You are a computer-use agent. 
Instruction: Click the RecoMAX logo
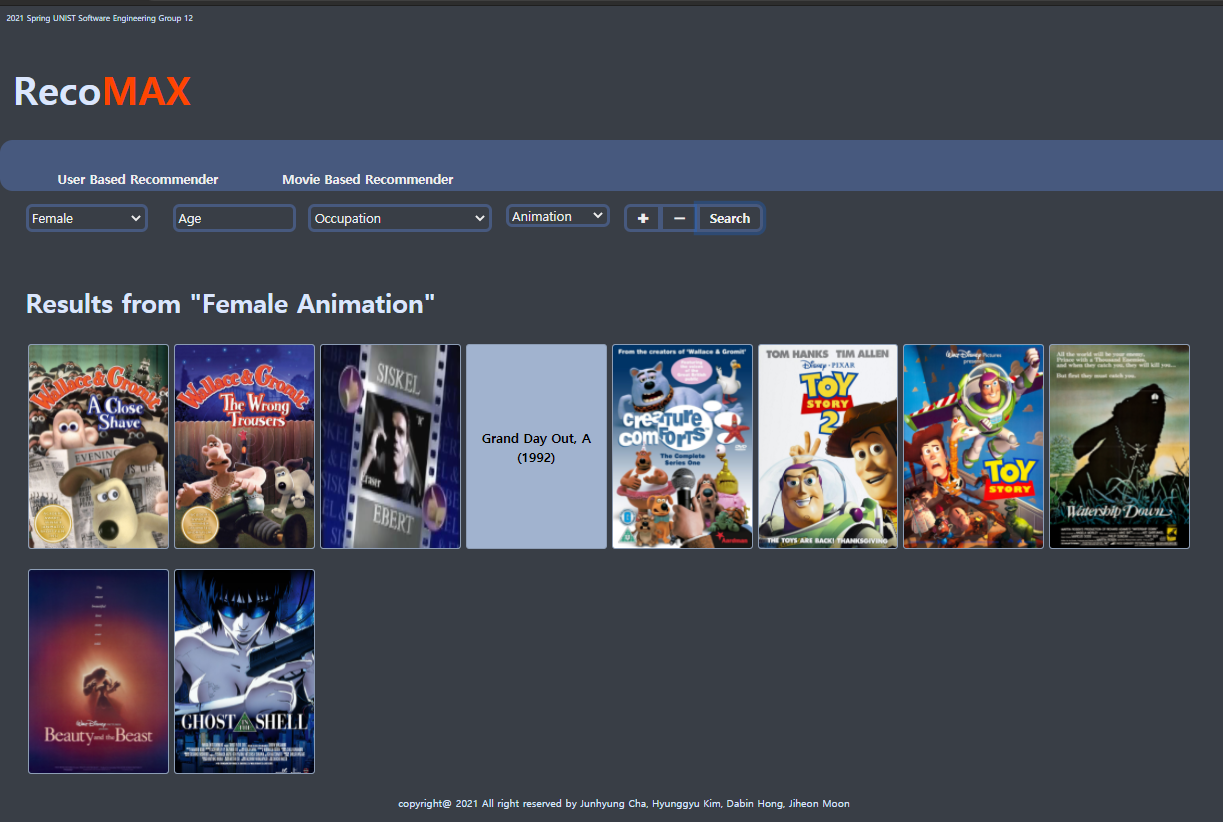click(101, 92)
